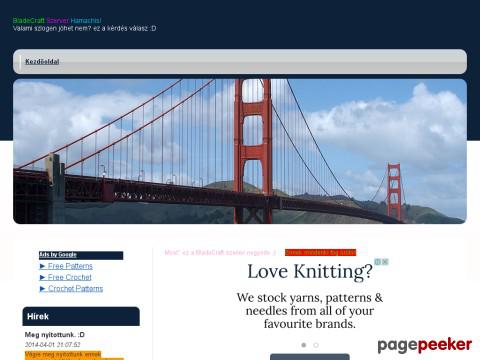Open the Crochet Patterns ad link
480x360 pixels.
coord(71,289)
